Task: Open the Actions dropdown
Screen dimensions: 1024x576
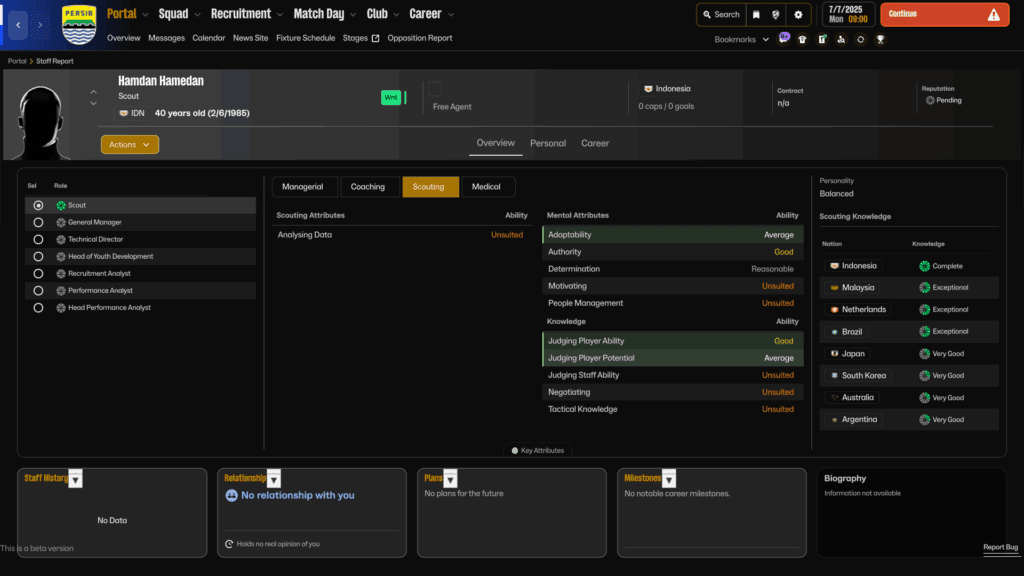Action: (129, 144)
